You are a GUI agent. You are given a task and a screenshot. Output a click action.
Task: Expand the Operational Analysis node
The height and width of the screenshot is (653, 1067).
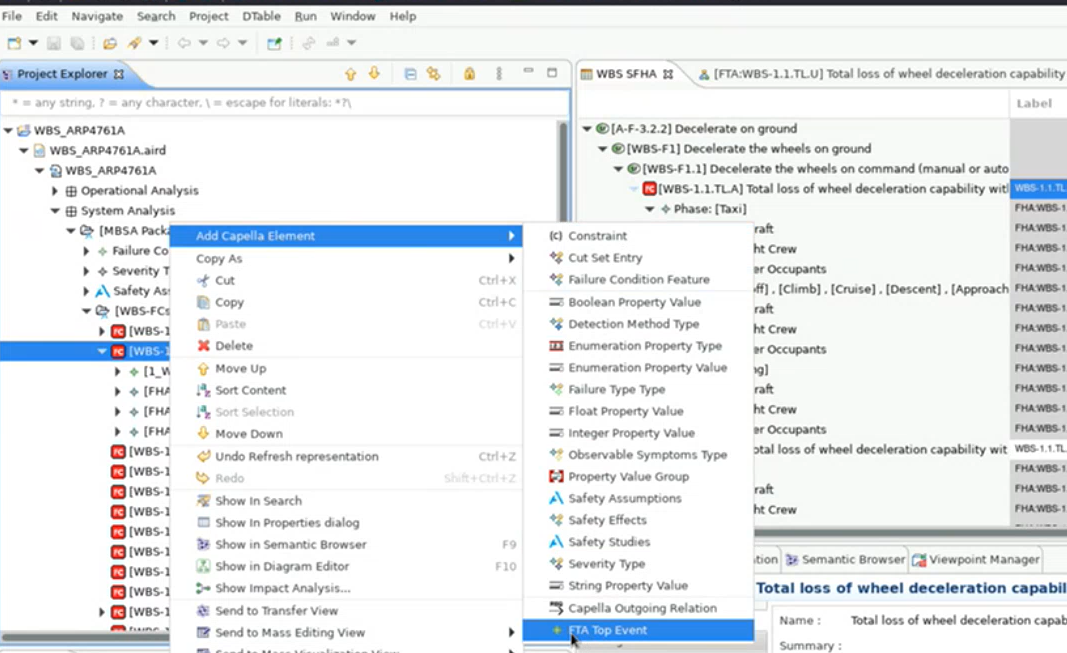55,190
